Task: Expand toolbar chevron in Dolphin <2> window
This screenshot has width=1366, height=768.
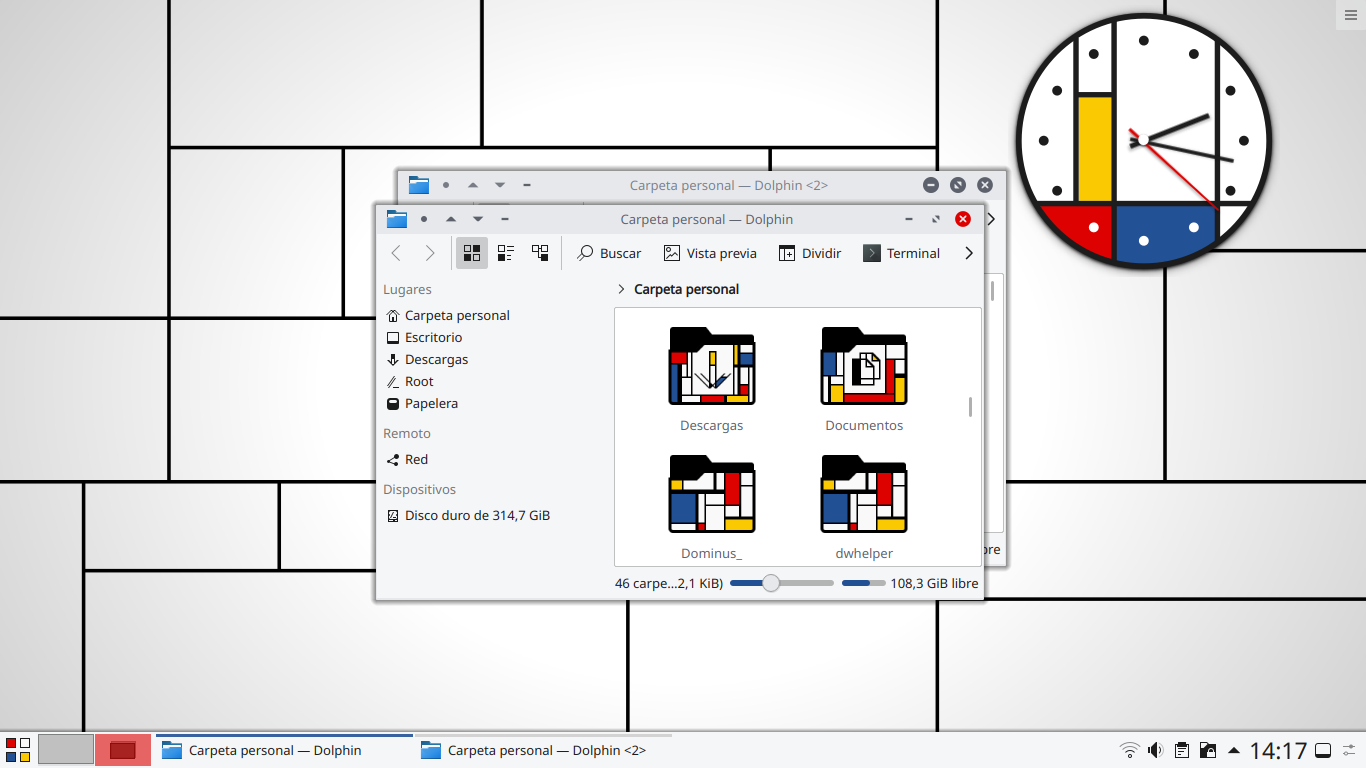Action: [992, 219]
